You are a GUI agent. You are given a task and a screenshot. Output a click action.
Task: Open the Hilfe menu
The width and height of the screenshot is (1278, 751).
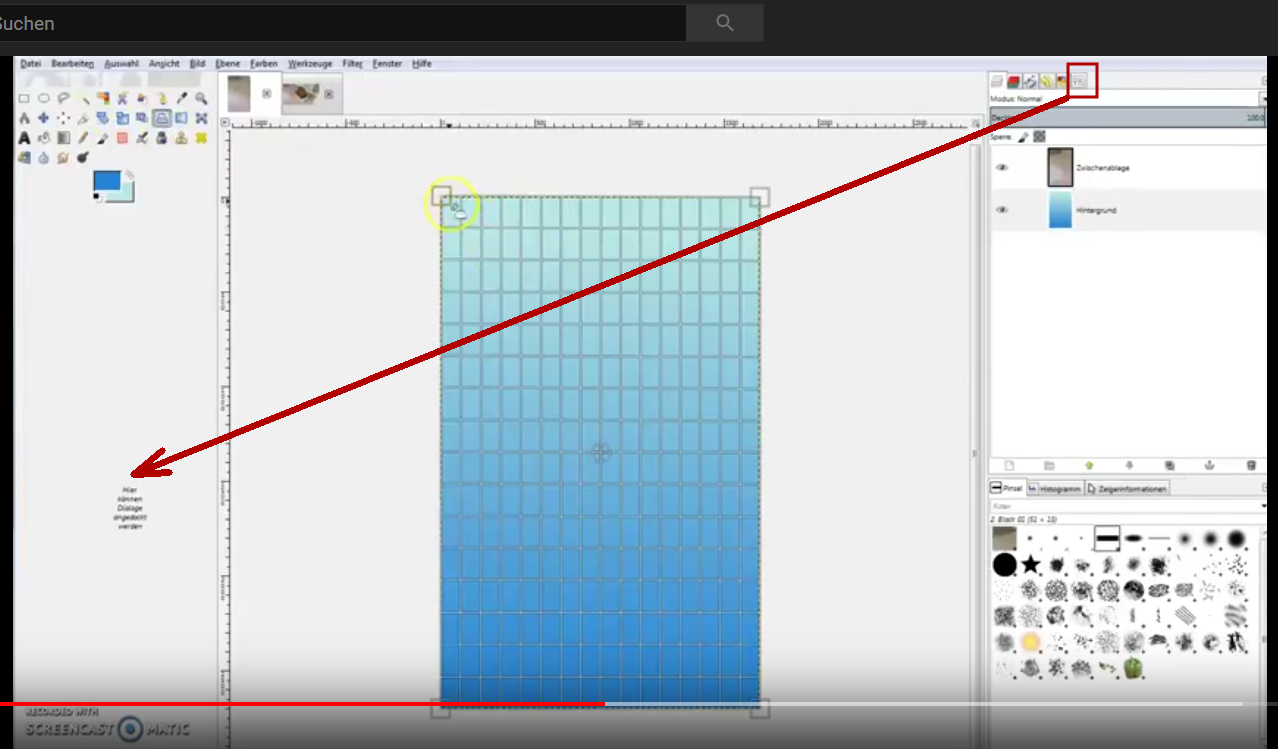coord(422,64)
